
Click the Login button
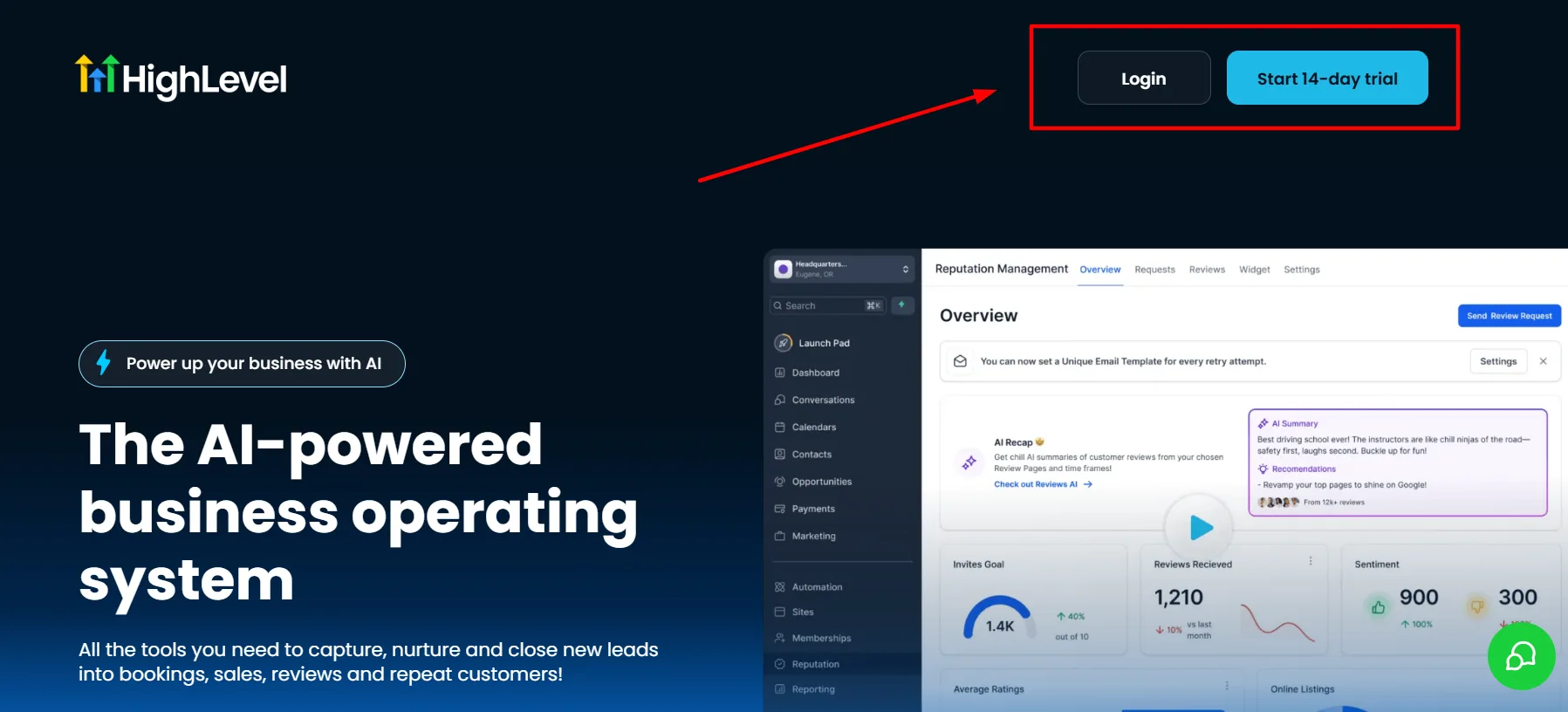pyautogui.click(x=1144, y=78)
